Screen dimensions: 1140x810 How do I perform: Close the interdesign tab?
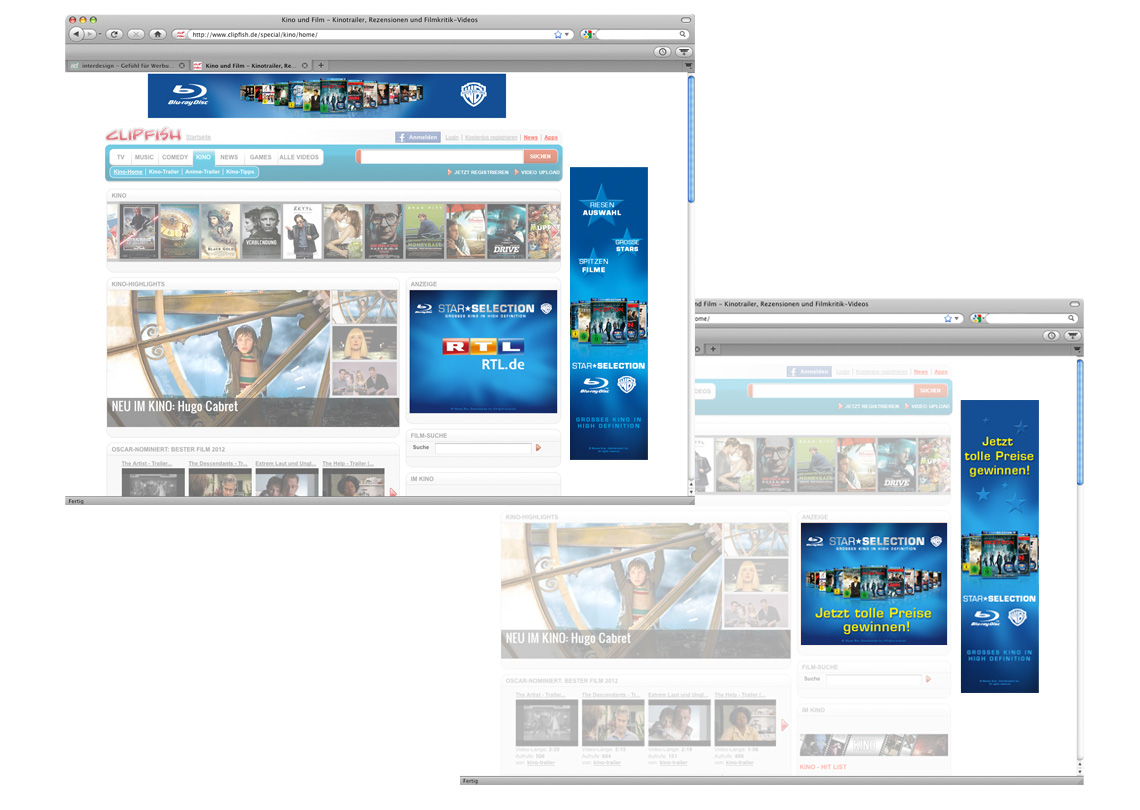(x=181, y=65)
